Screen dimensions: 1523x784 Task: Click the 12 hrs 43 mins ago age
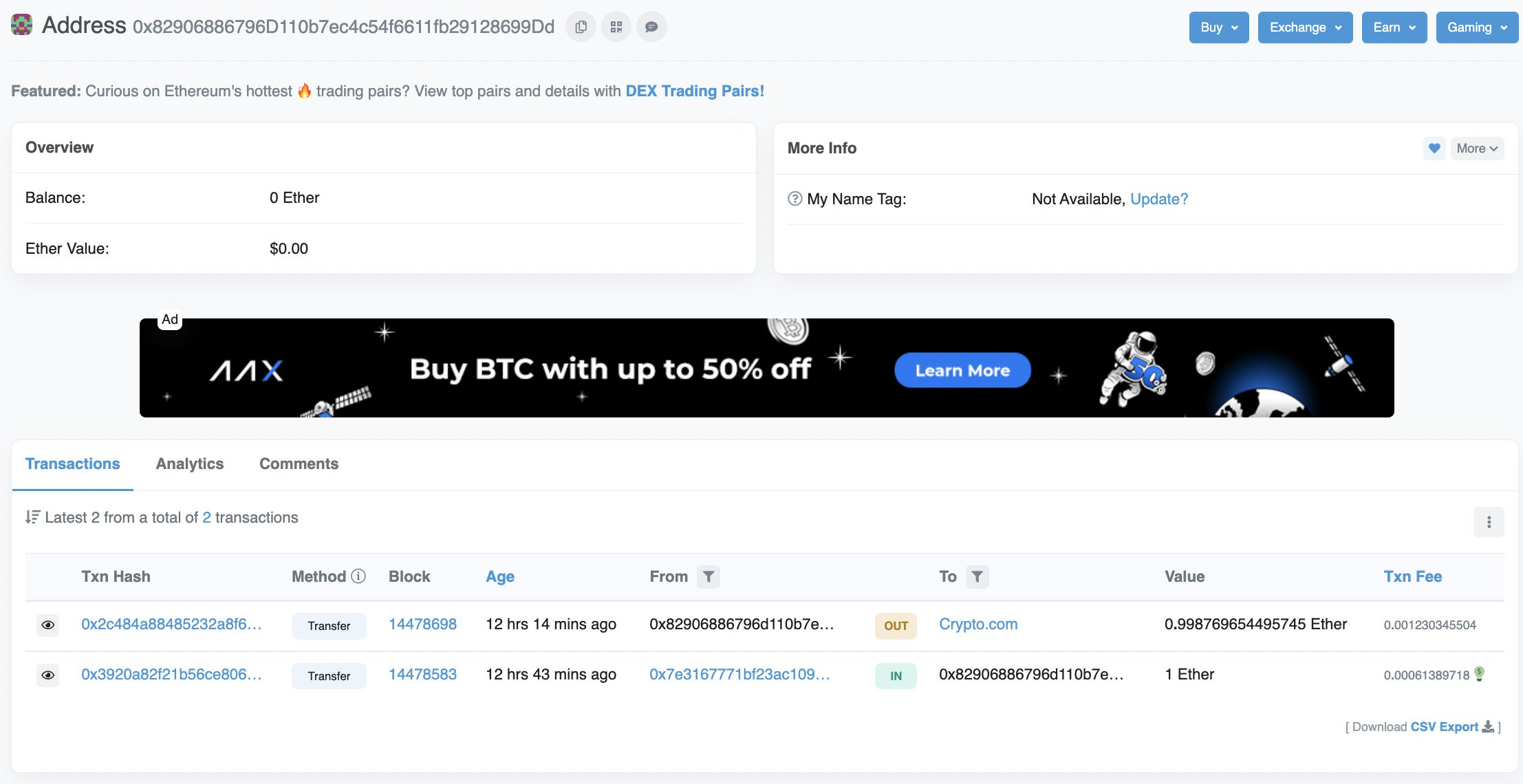[551, 675]
